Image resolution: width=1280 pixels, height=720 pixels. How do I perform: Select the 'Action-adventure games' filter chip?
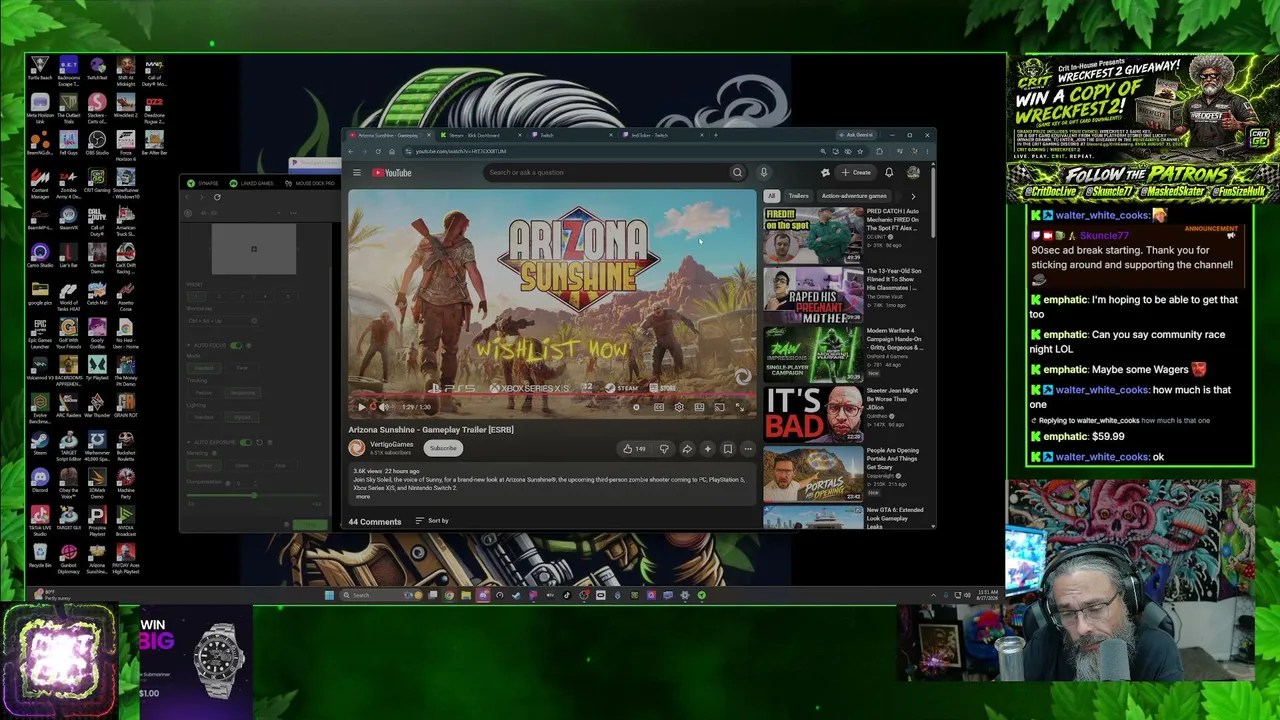click(x=854, y=196)
